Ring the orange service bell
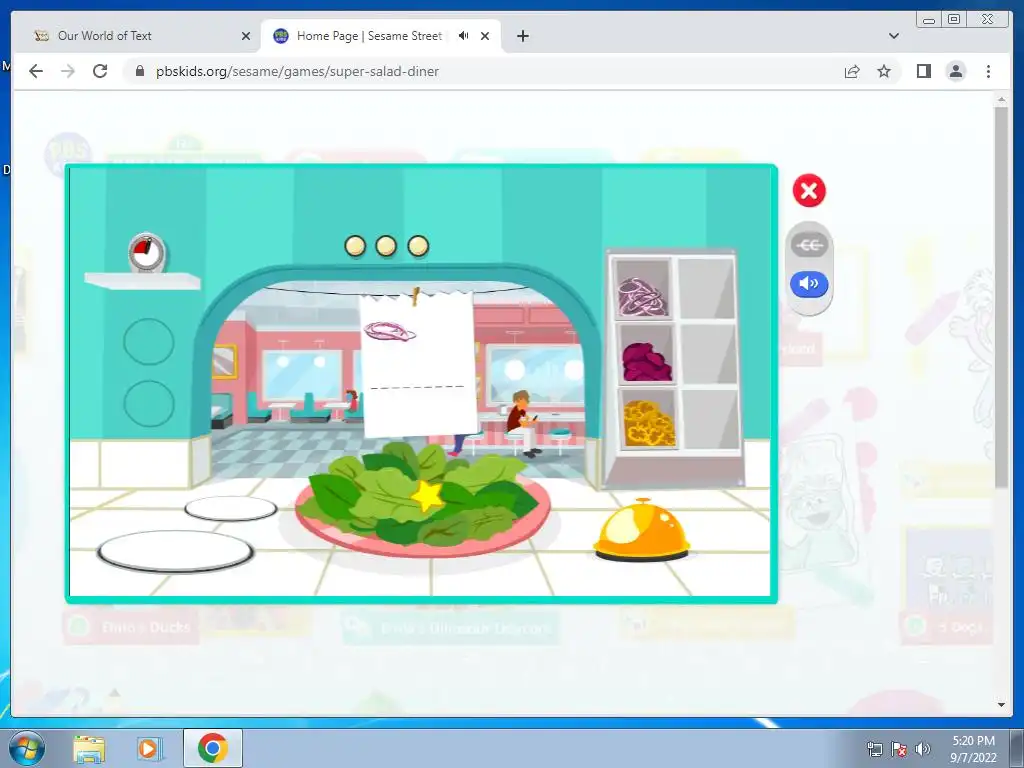1024x768 pixels. click(641, 530)
